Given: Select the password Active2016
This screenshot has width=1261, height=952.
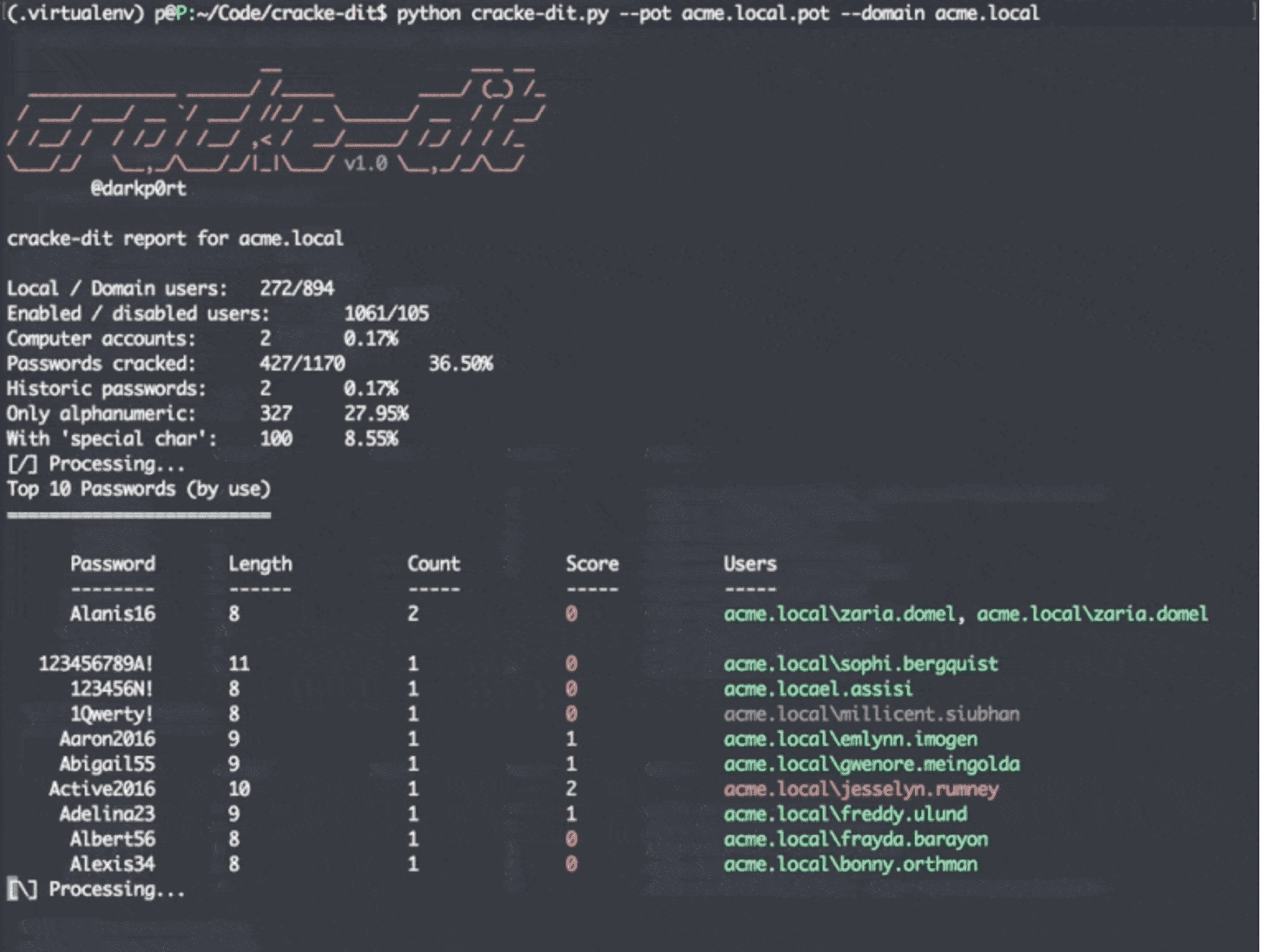Looking at the screenshot, I should 102,789.
